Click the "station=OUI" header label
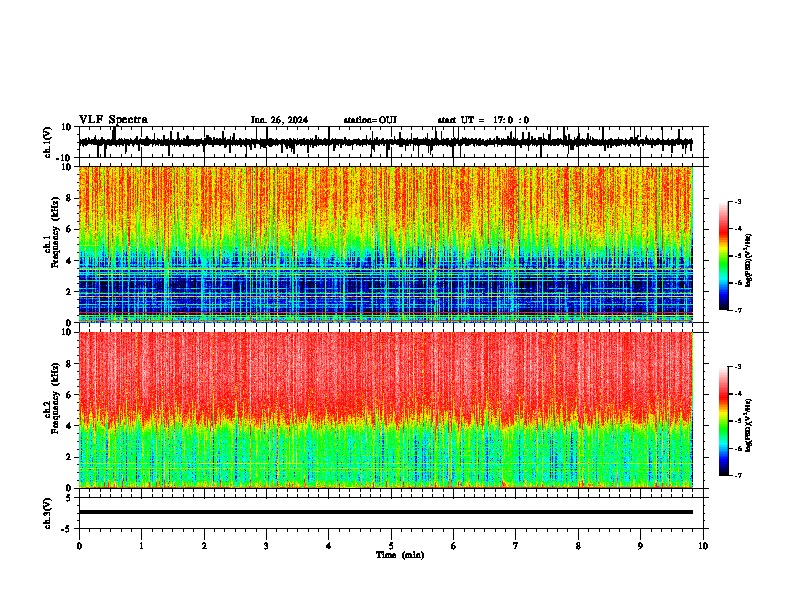The height and width of the screenshot is (612, 792). [x=370, y=120]
